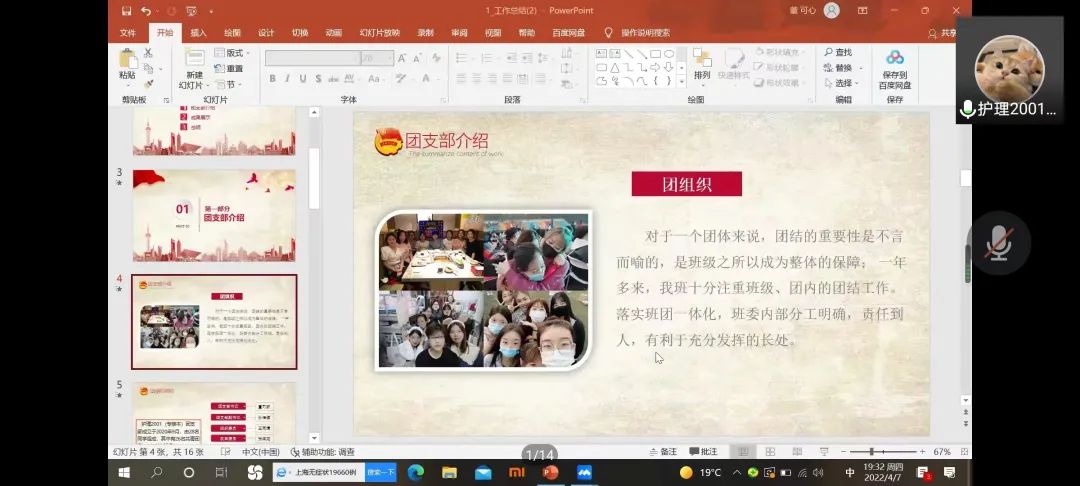This screenshot has height=486, width=1080.
Task: Select slide 3 thumbnail in the slide panel
Action: coord(214,215)
